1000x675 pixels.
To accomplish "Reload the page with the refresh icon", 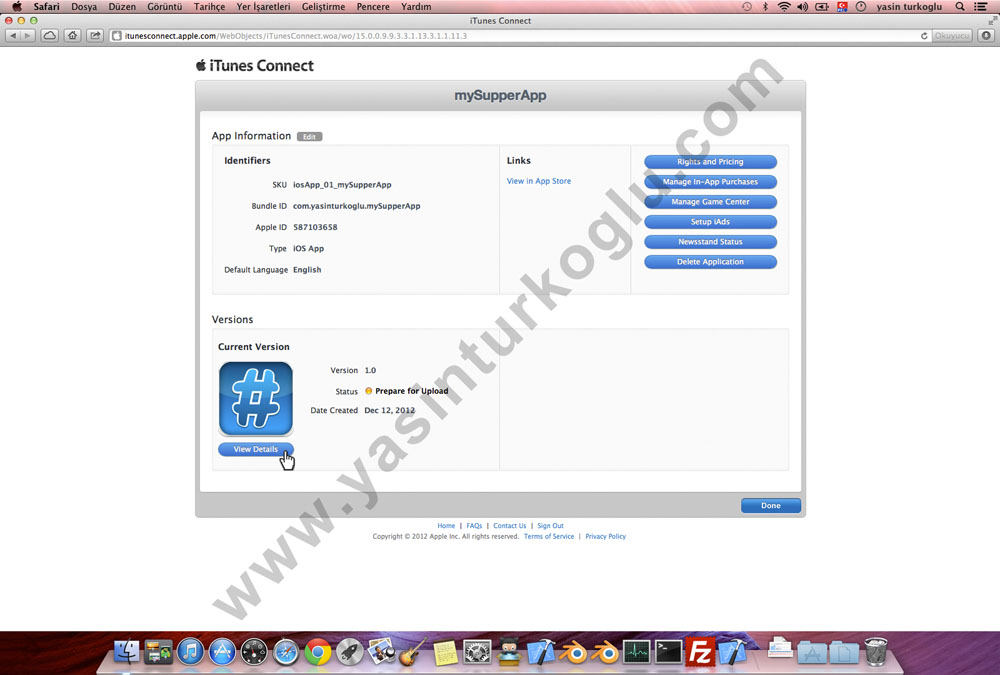I will [x=924, y=36].
